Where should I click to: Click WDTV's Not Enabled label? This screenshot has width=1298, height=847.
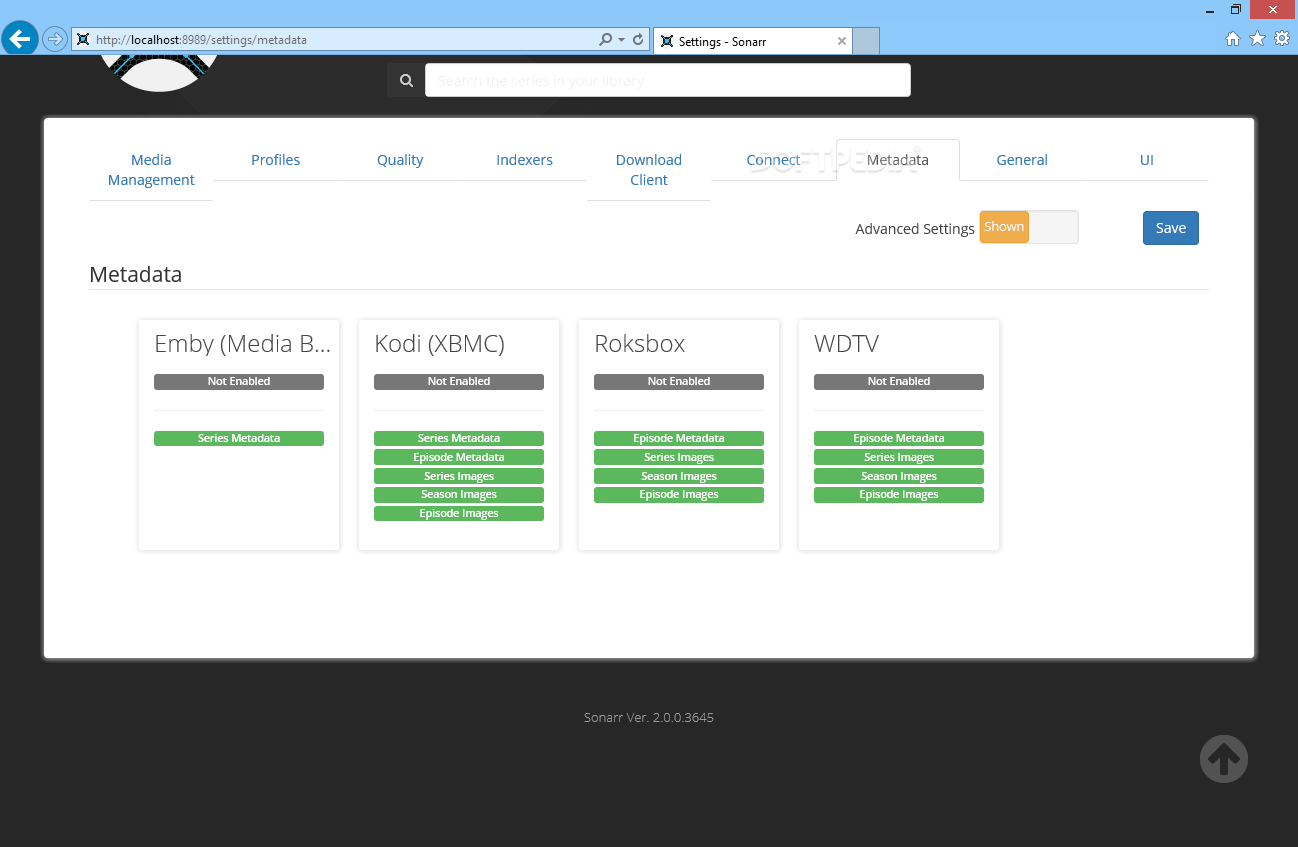pos(899,382)
